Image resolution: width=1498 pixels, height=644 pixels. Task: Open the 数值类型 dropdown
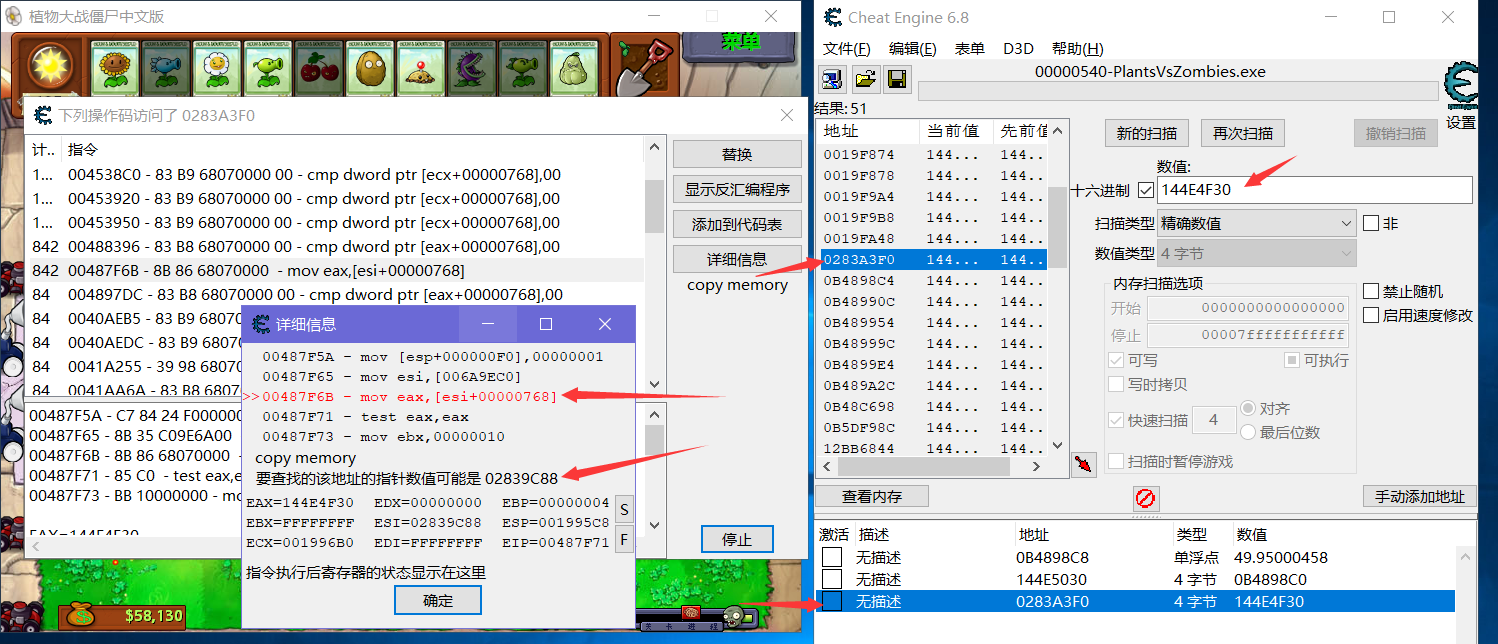point(1257,254)
